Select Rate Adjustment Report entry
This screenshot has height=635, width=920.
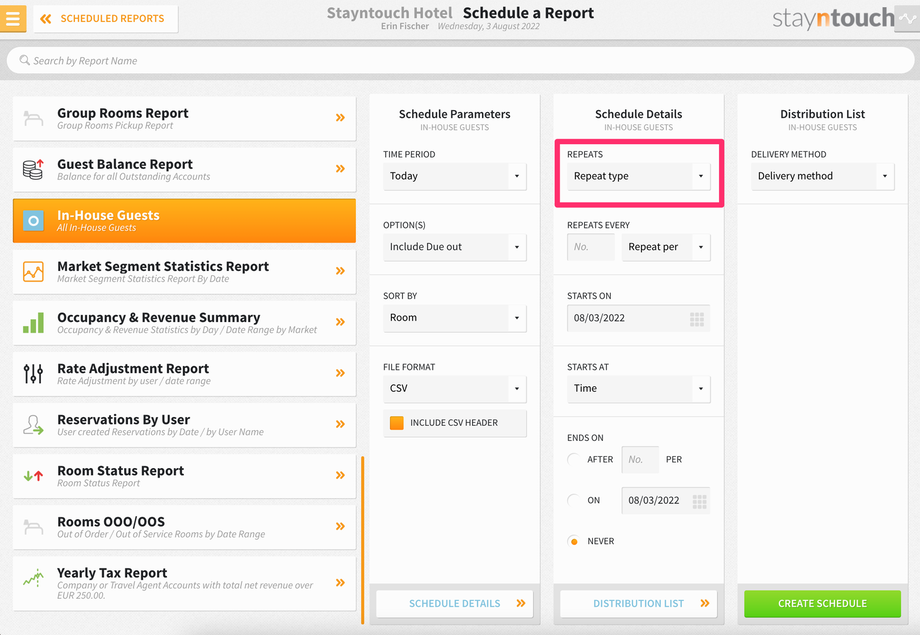click(184, 374)
